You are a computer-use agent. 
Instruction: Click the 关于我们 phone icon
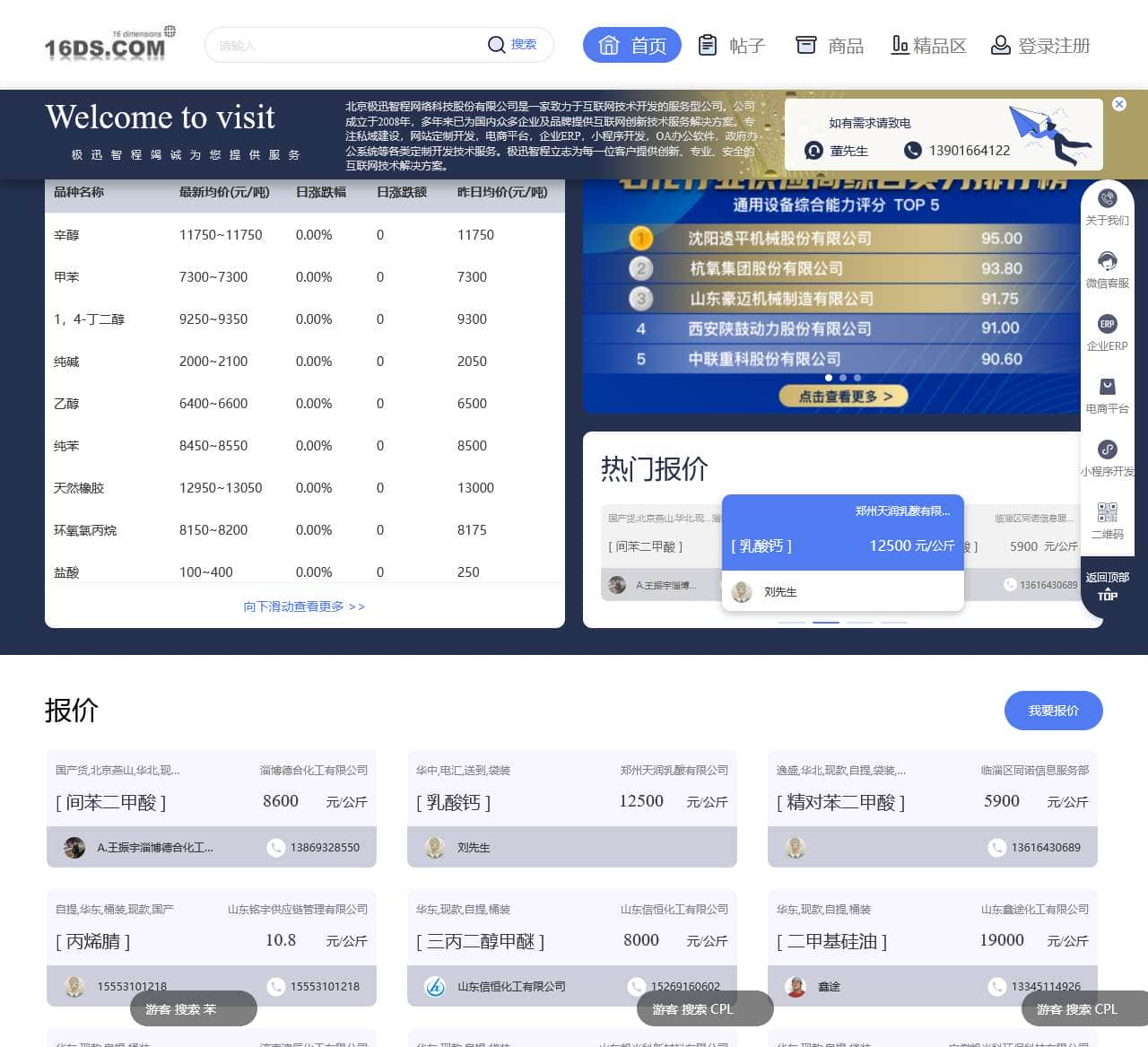(1108, 198)
